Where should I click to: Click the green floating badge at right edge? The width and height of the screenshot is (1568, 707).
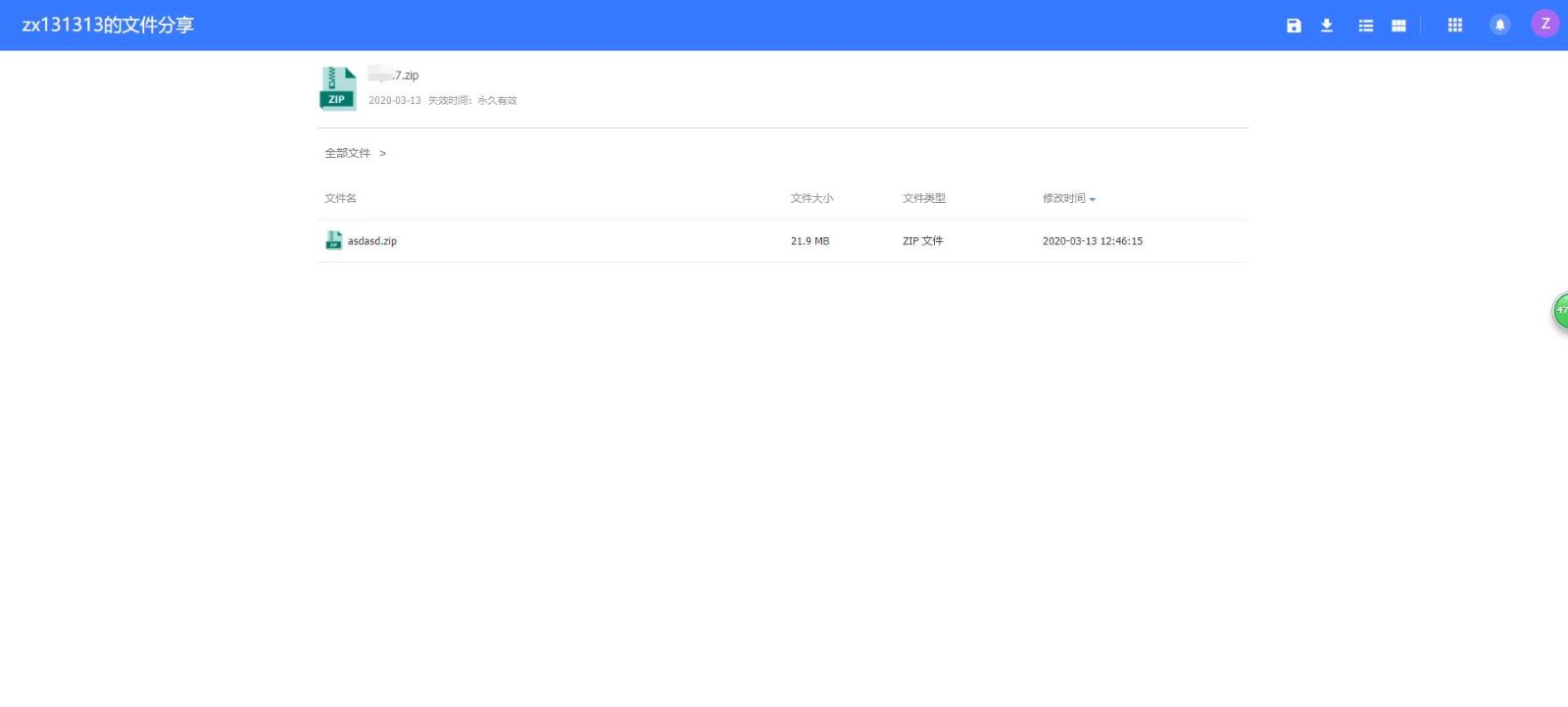[x=1560, y=311]
